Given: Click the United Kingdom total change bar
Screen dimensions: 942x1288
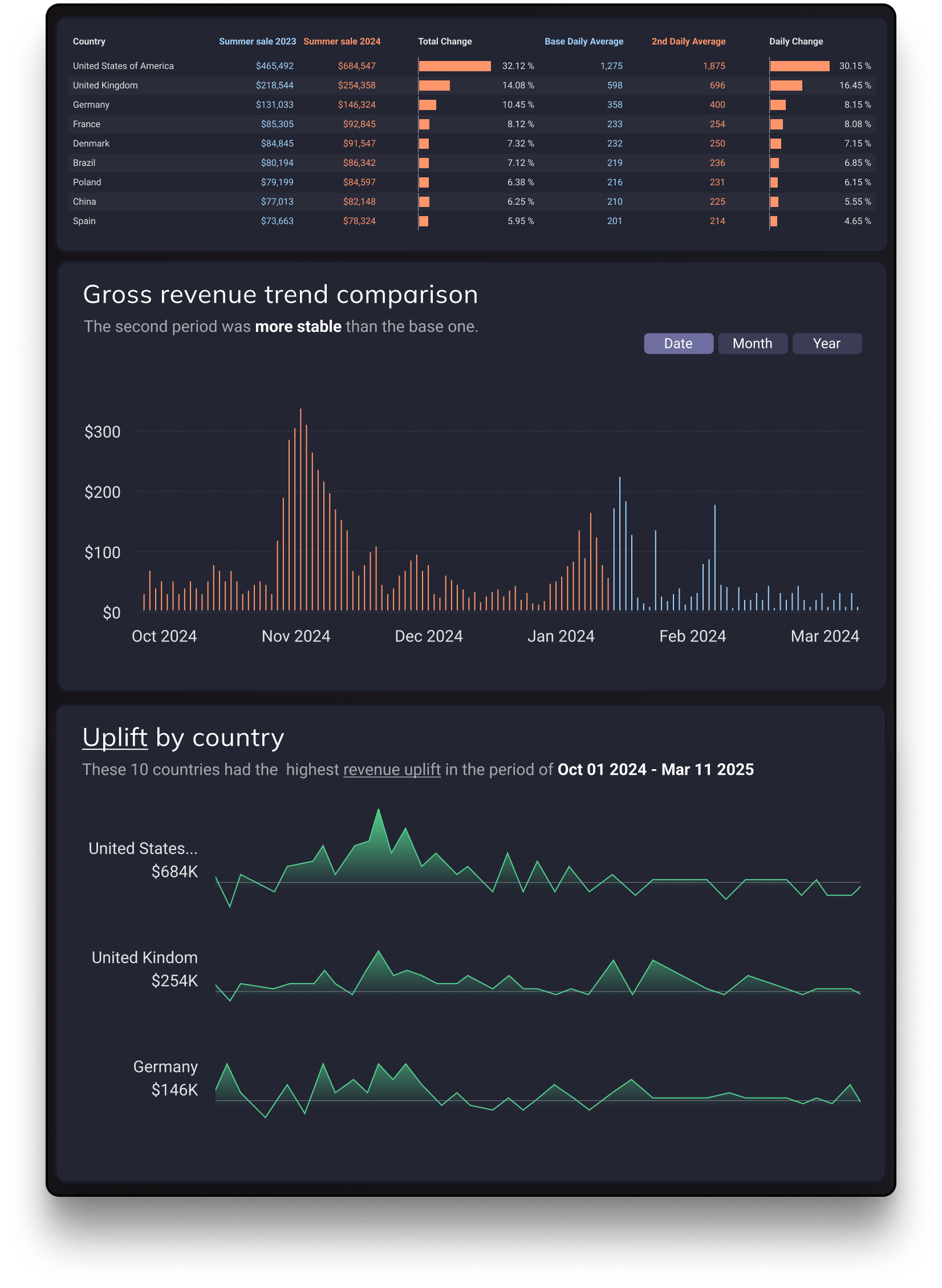Looking at the screenshot, I should (435, 86).
